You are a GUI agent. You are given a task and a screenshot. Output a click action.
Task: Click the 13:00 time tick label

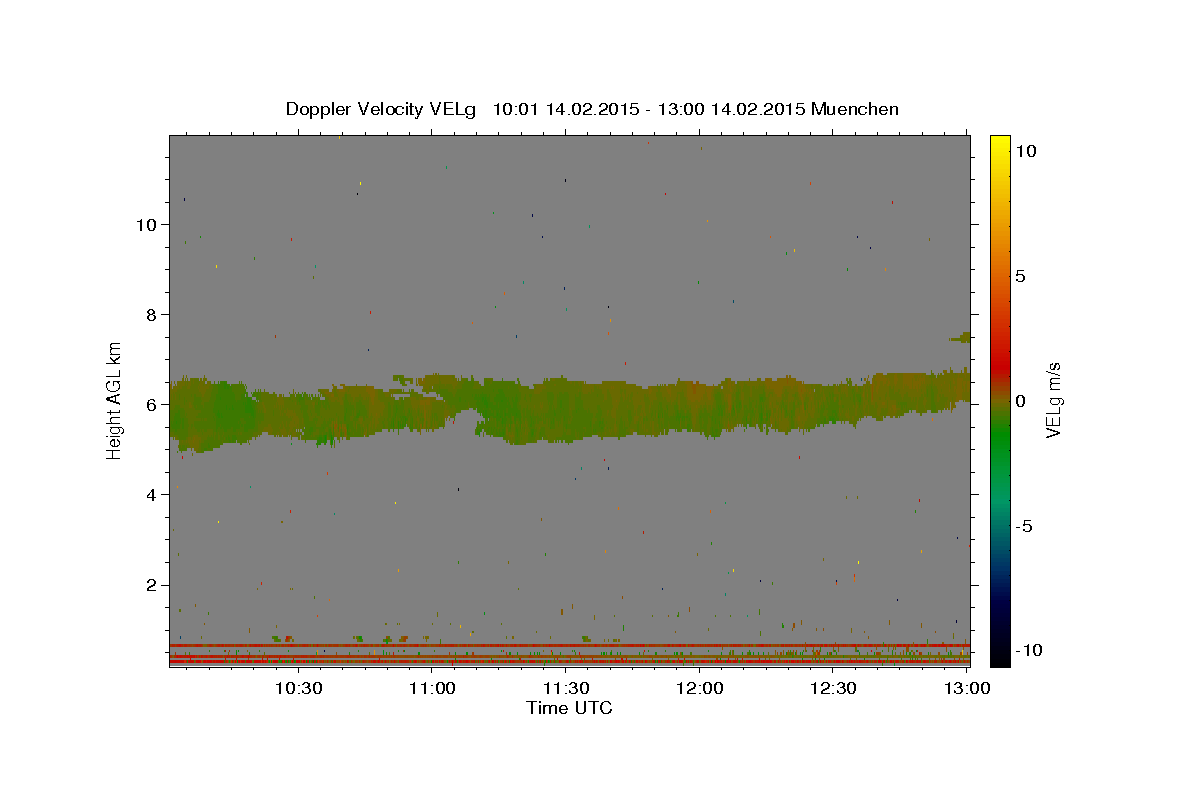click(967, 688)
